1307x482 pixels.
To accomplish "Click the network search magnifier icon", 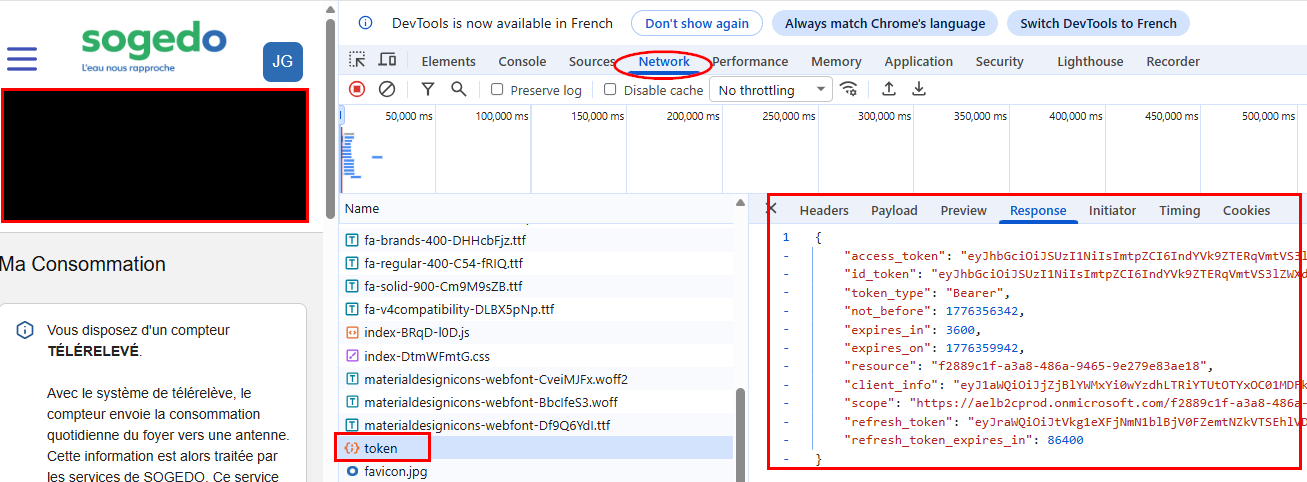I will tap(459, 89).
